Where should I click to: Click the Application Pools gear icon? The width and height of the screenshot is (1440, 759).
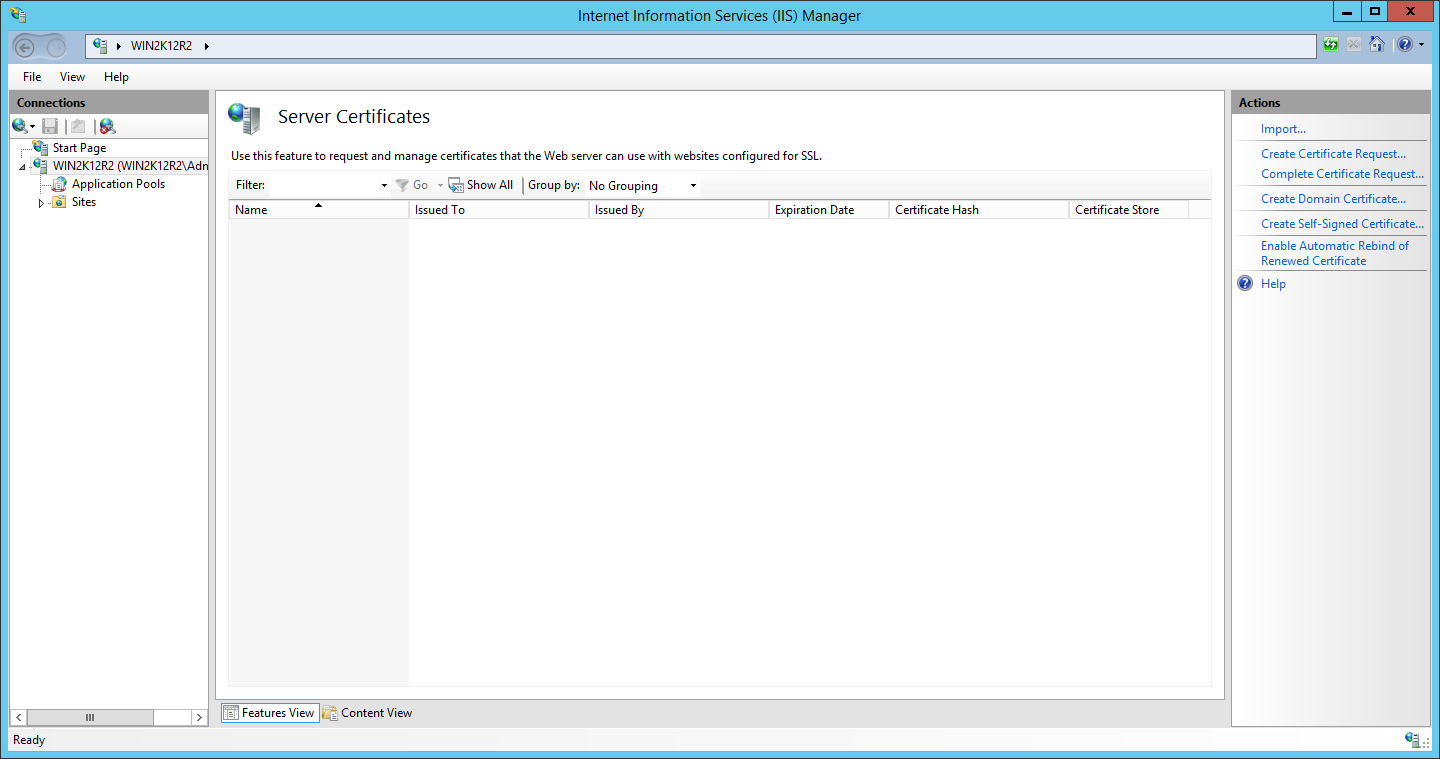click(59, 184)
